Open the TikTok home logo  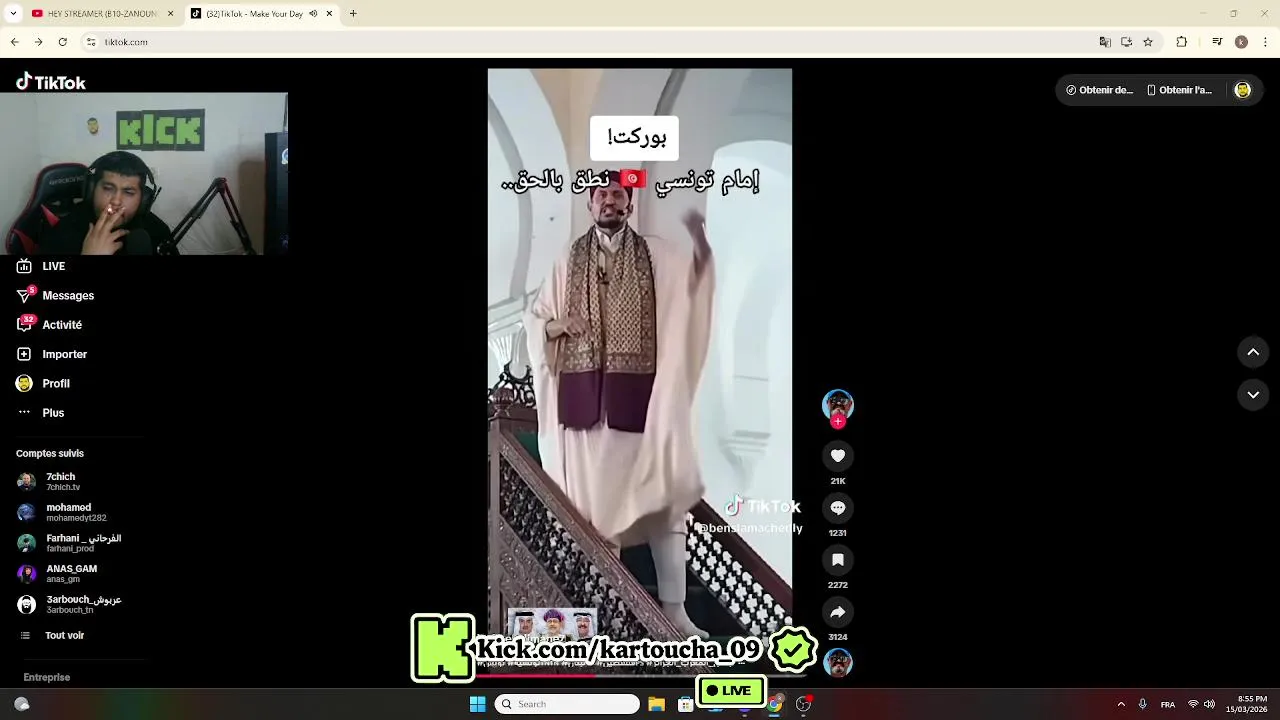coord(51,82)
